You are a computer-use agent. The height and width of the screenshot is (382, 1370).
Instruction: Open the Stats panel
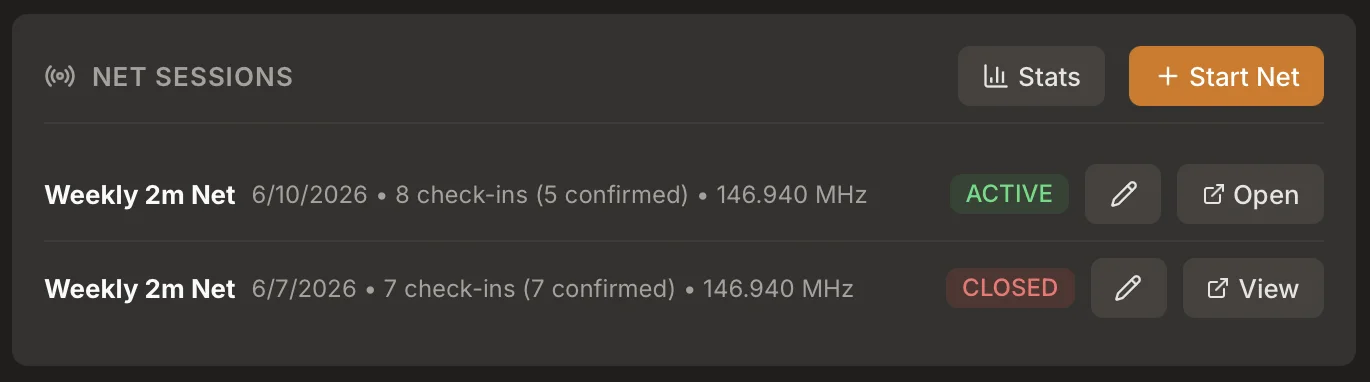[x=1031, y=76]
